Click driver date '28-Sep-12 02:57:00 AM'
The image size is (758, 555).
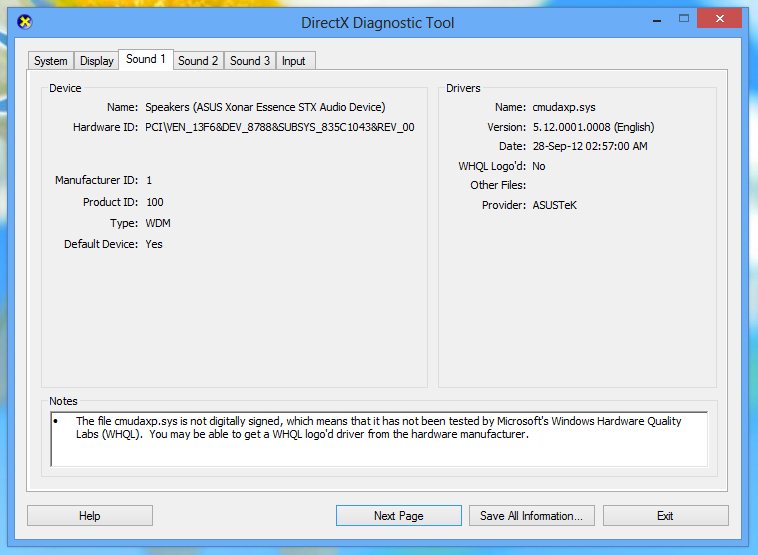click(590, 146)
